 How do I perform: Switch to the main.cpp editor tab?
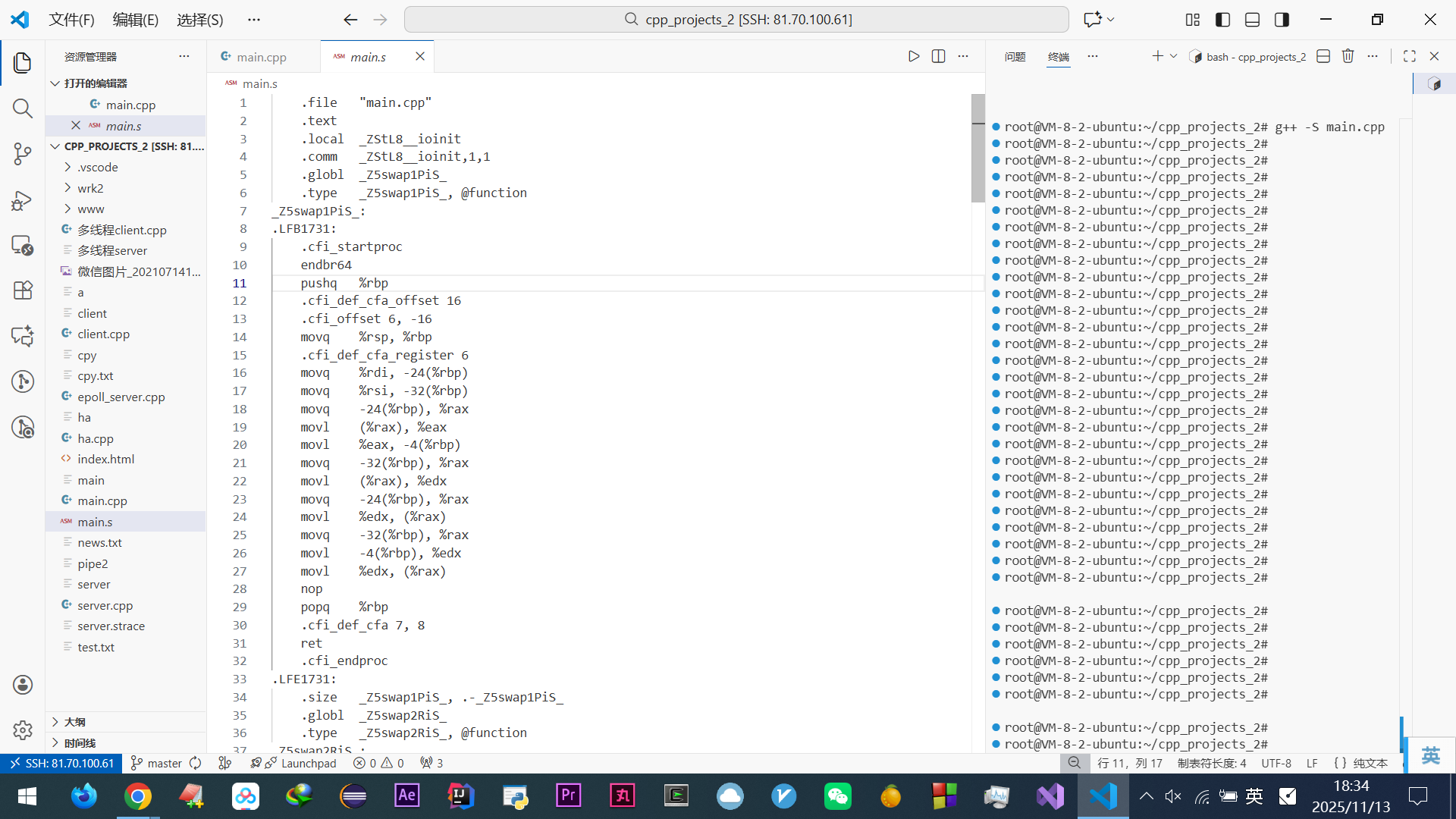pos(261,57)
